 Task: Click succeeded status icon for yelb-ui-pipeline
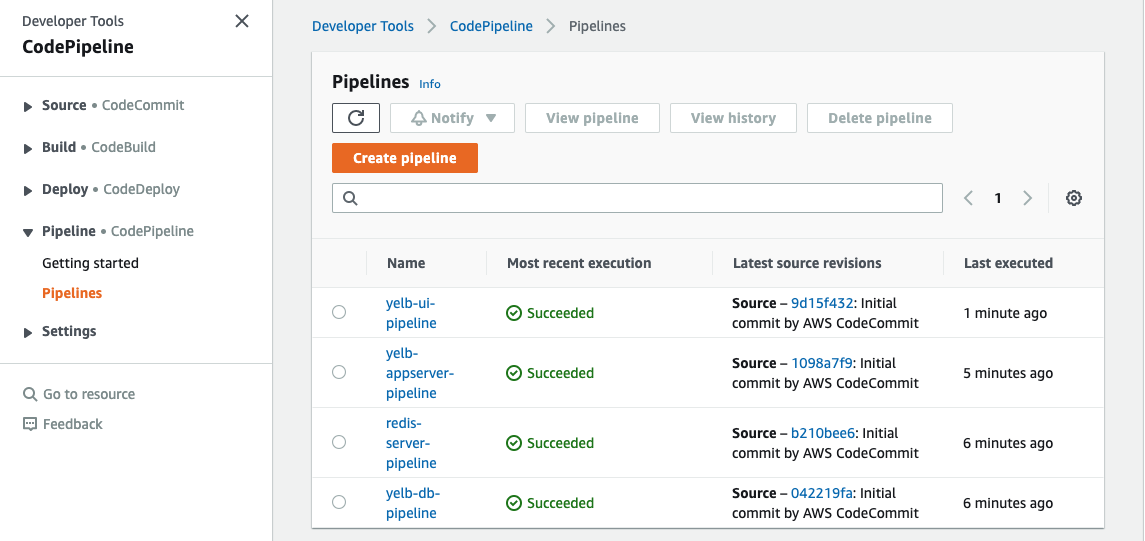(x=514, y=313)
